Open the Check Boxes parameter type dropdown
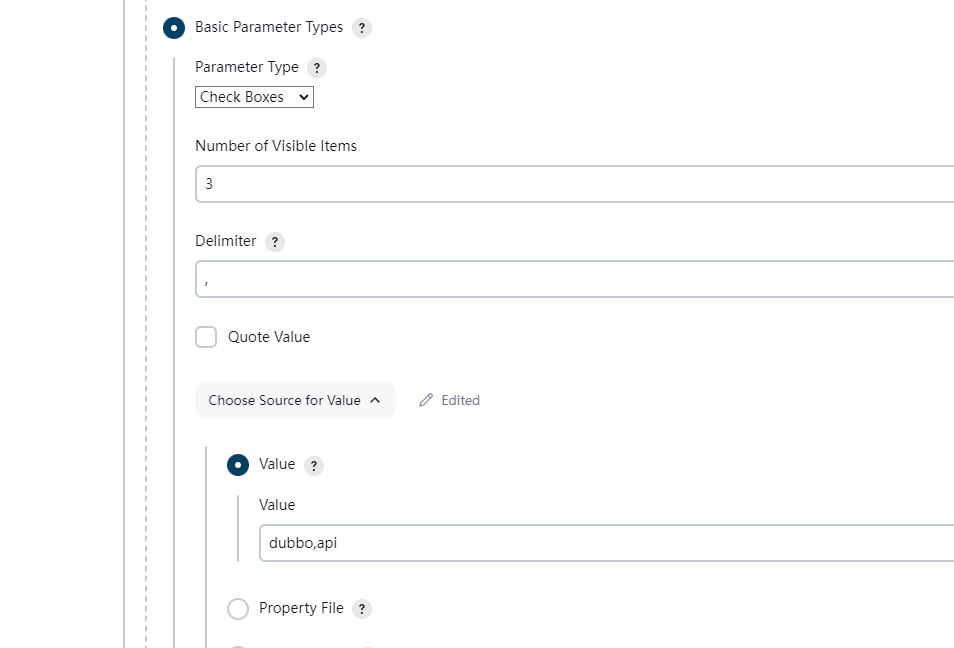 (254, 97)
